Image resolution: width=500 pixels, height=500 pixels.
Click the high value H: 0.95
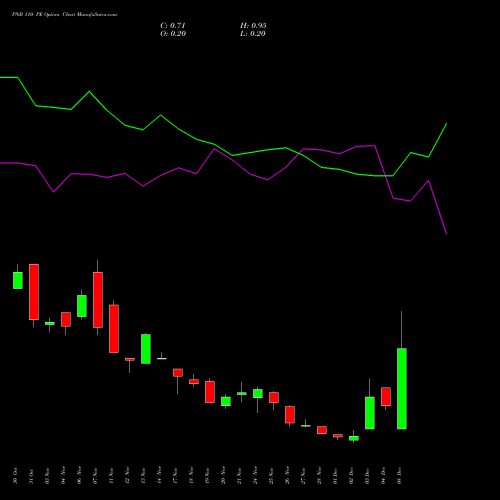tap(253, 26)
